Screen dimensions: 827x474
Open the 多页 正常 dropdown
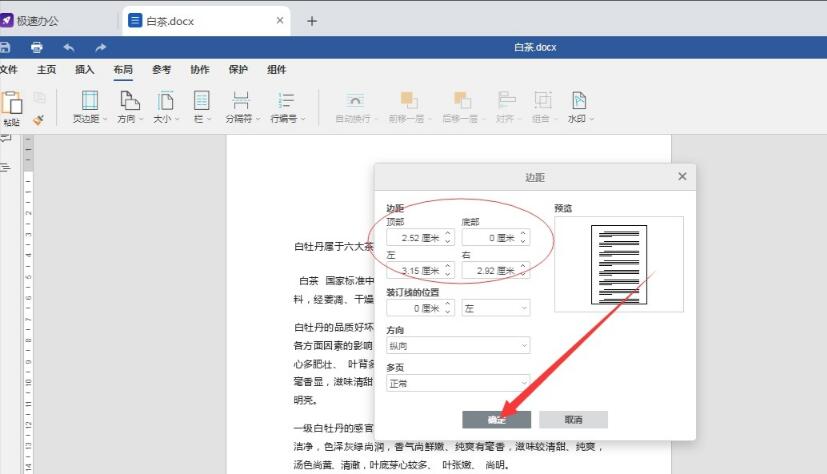tap(458, 383)
